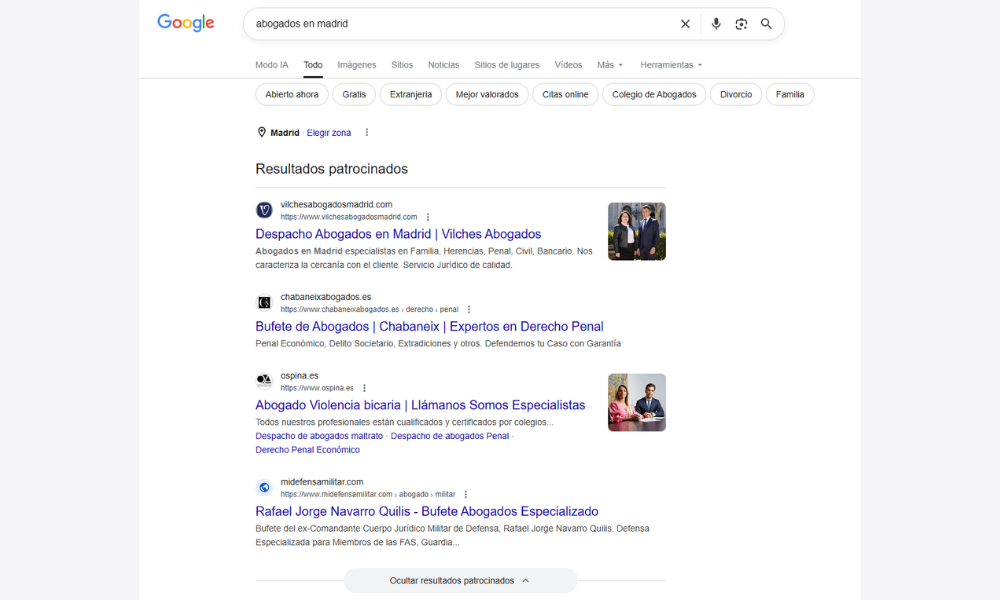Click the Despacho de abogados maltrato sitelink

point(319,436)
